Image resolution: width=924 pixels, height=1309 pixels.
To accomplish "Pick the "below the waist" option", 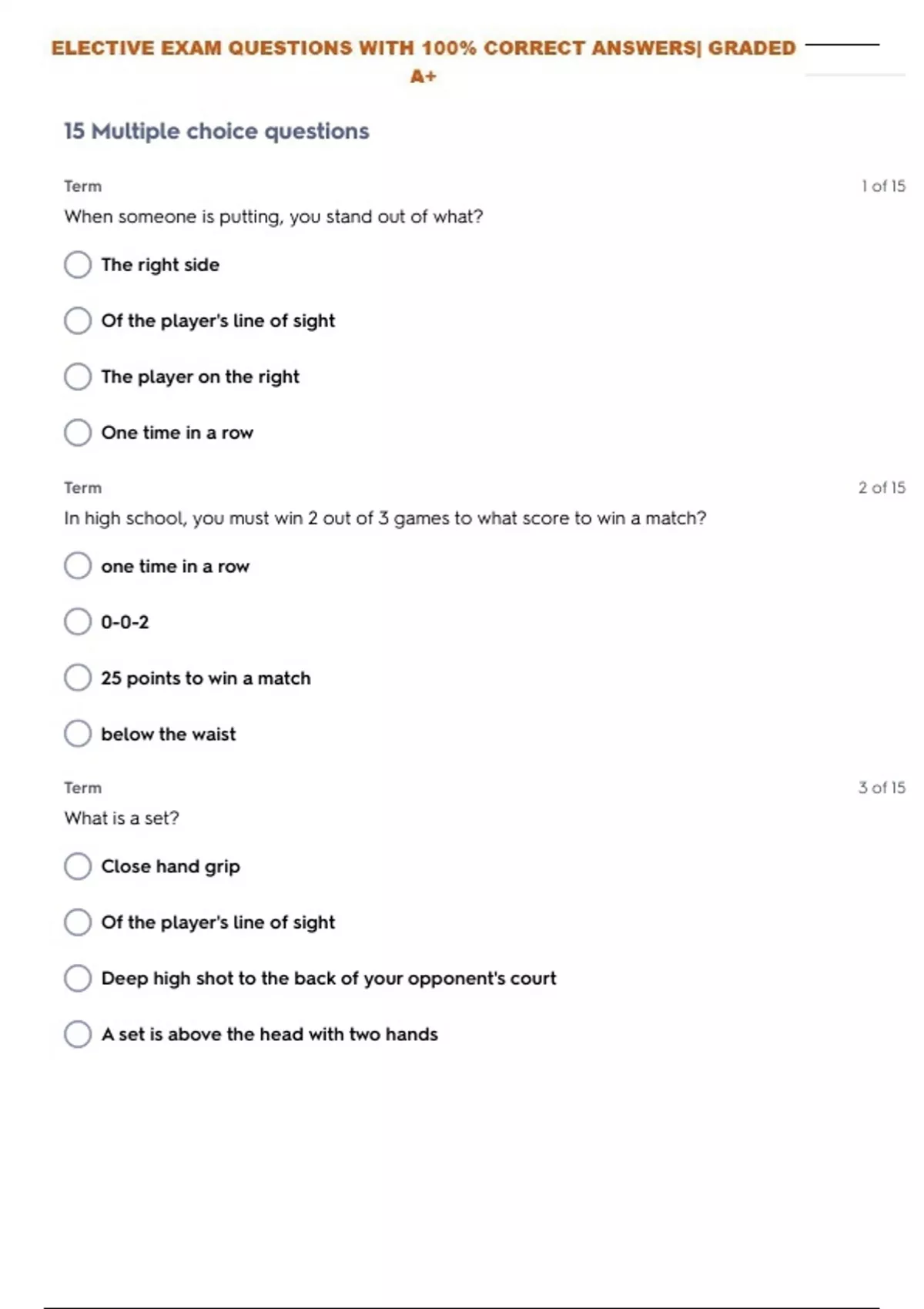I will (78, 734).
